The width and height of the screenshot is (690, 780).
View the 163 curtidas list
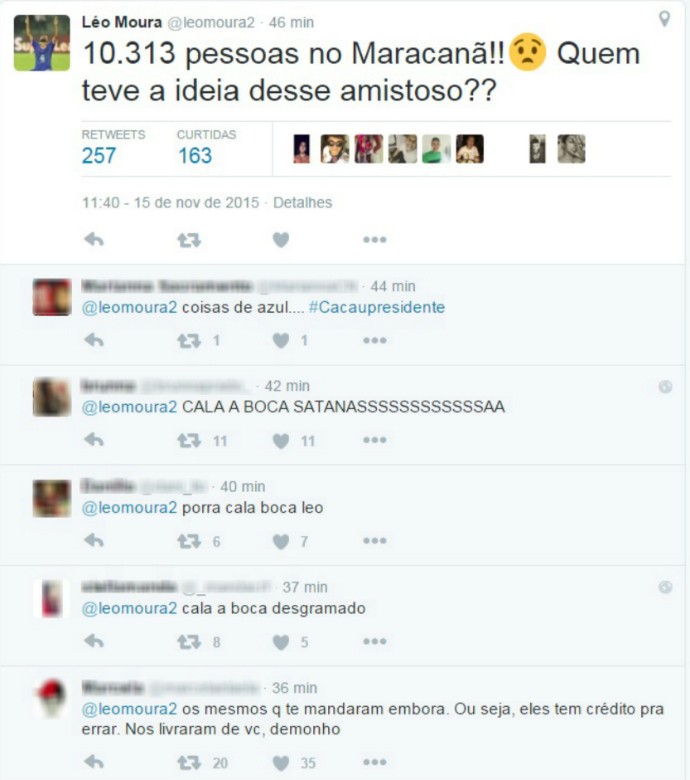point(195,156)
